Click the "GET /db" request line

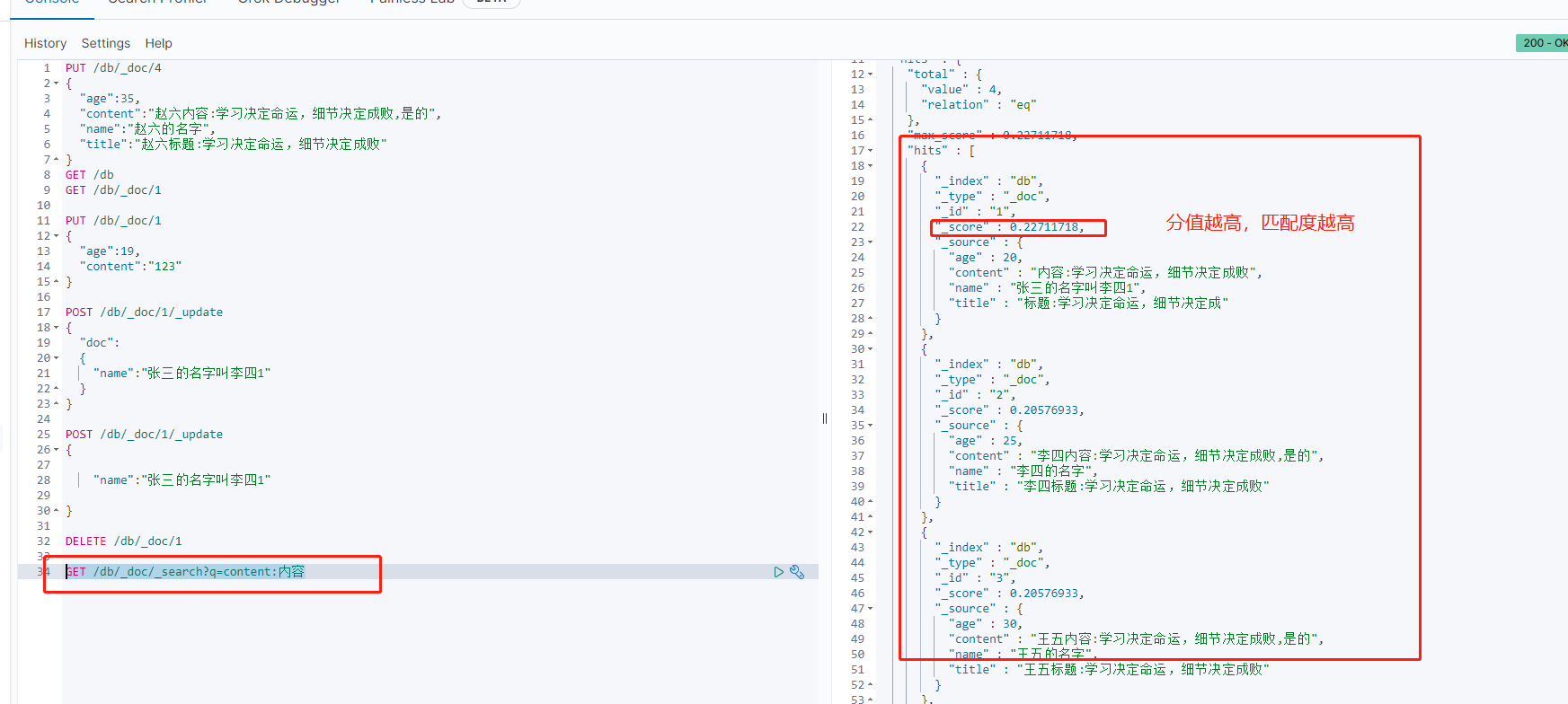(x=89, y=175)
